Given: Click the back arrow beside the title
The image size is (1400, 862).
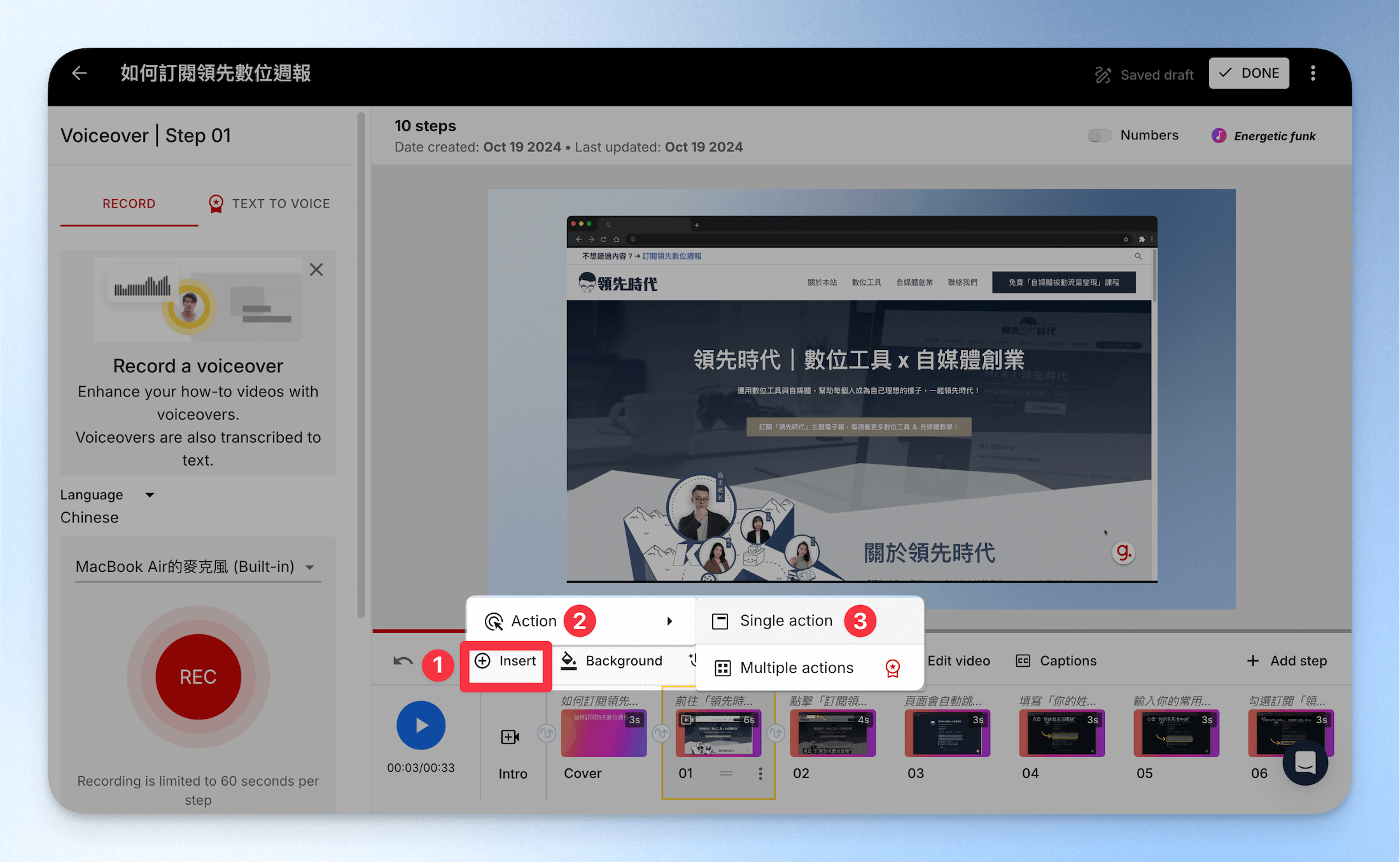Looking at the screenshot, I should coord(79,73).
